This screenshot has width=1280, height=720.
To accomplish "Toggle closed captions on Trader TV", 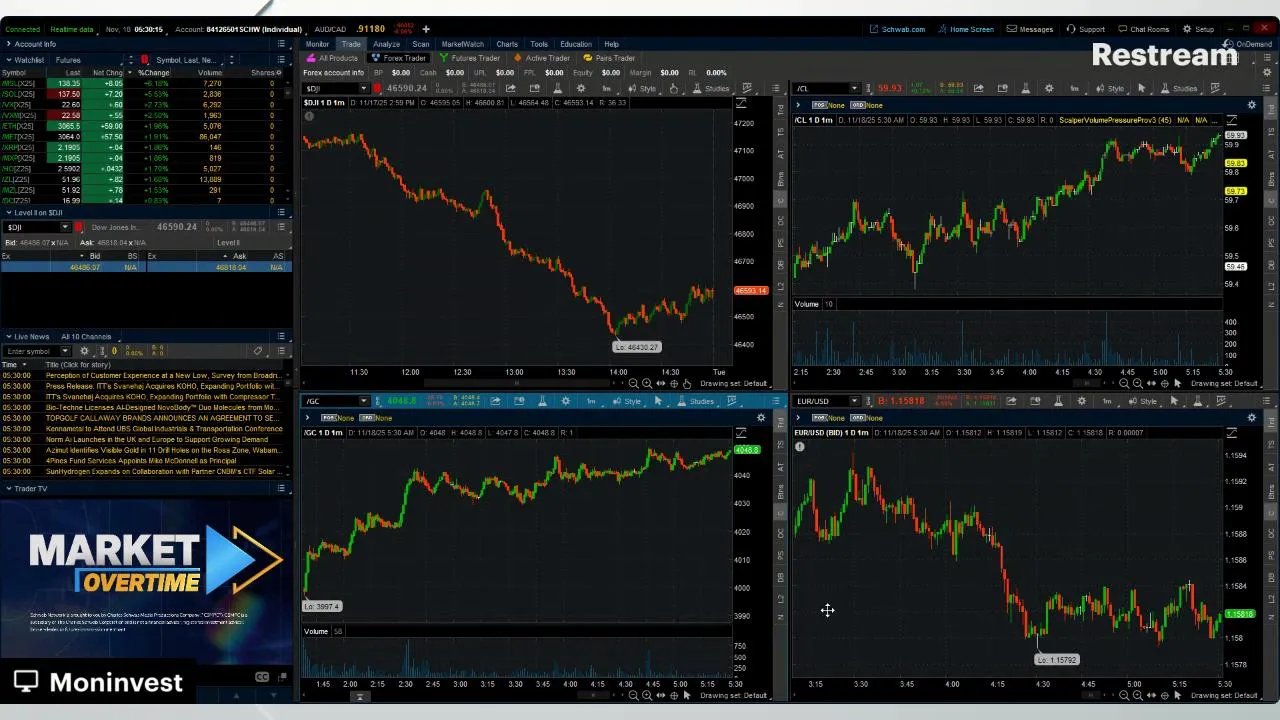I will click(262, 677).
